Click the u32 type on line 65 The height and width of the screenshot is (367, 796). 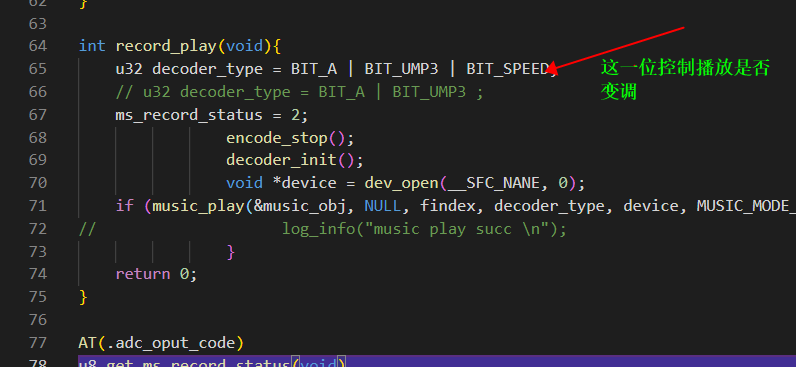pos(129,69)
